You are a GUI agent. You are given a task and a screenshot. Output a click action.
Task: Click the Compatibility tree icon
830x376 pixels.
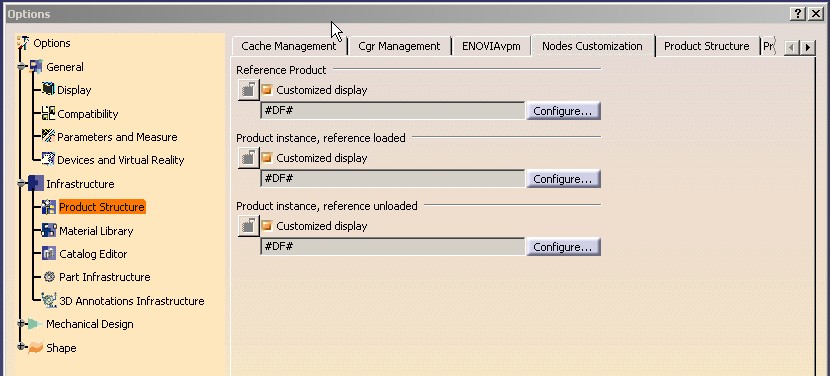click(48, 113)
